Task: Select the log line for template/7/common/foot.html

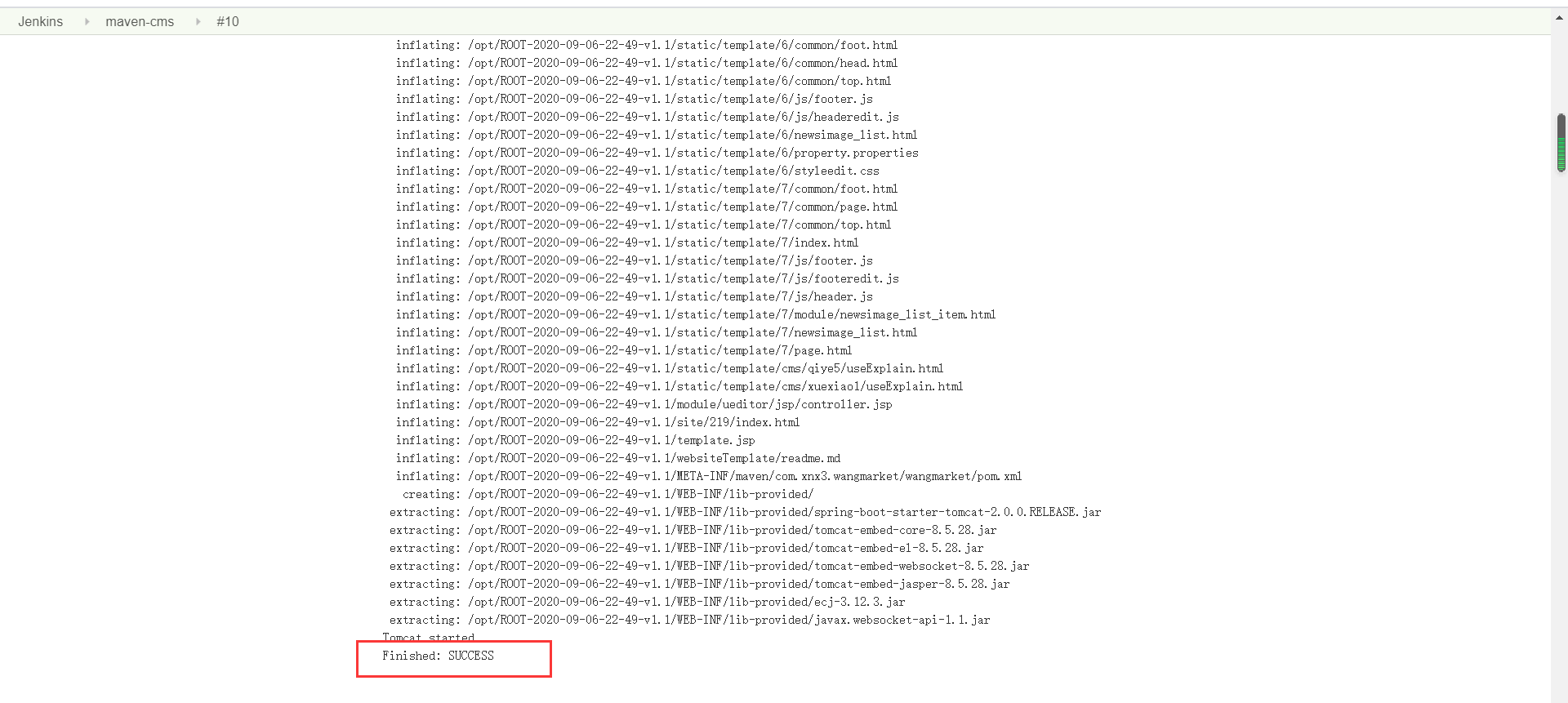Action: 647,189
